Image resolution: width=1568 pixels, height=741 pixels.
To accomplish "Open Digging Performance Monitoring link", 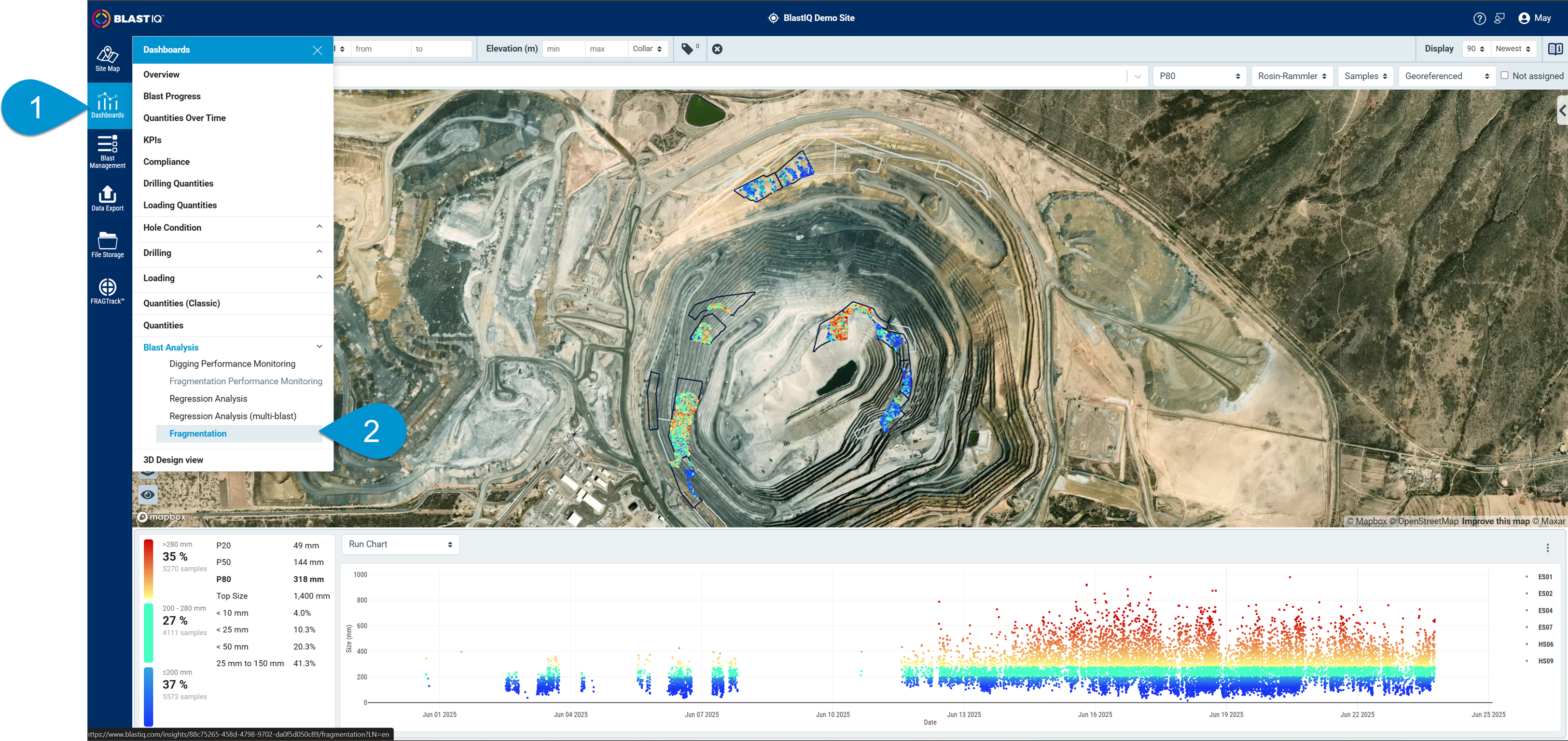I will 232,364.
